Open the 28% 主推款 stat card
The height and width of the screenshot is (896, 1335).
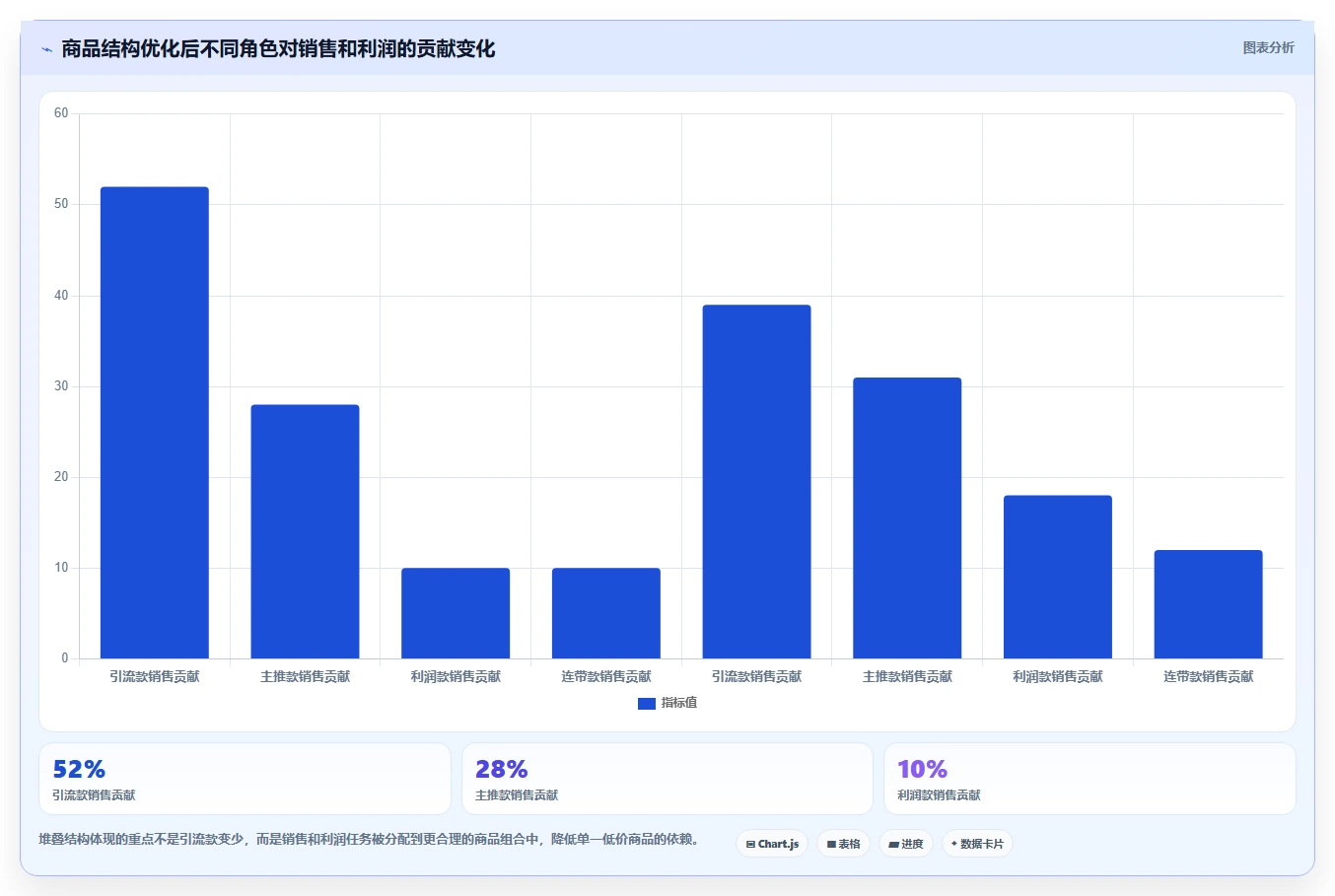667,779
